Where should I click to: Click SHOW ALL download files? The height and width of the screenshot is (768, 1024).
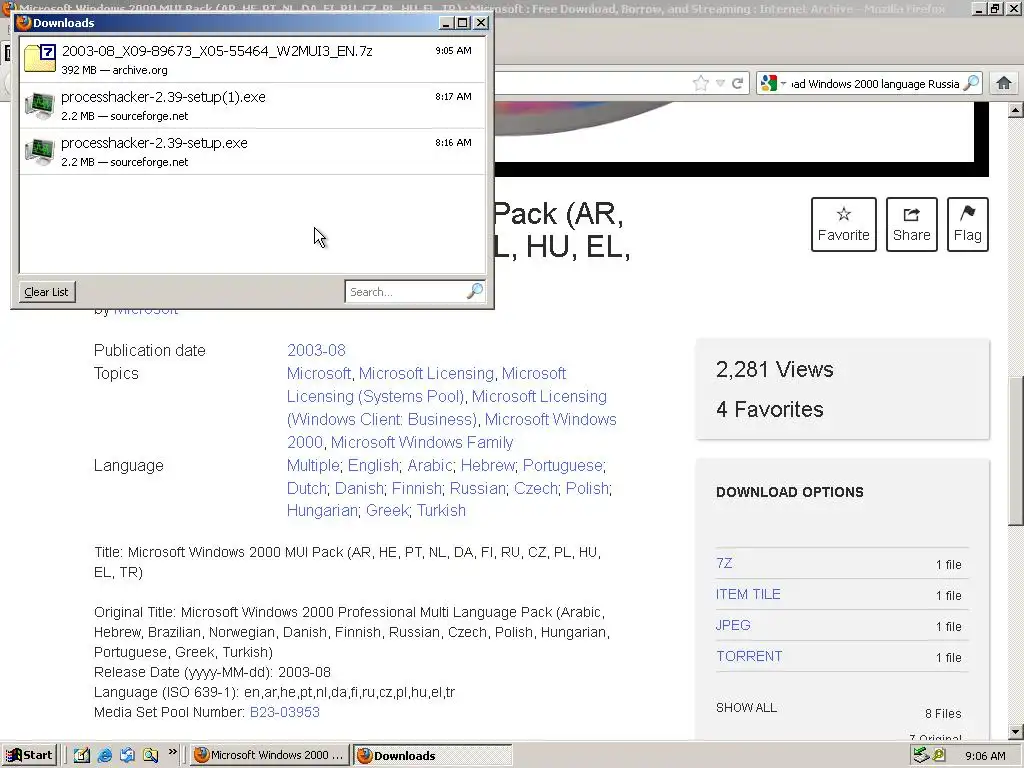pyautogui.click(x=746, y=708)
